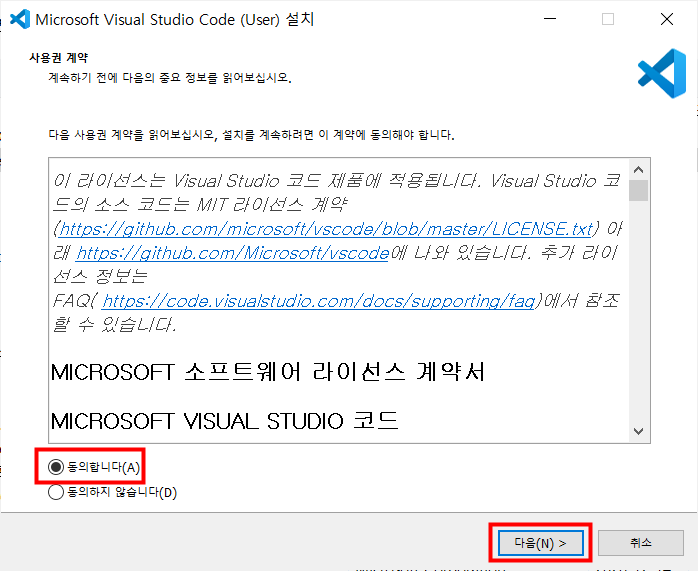Open the code.visualstudio.com FAQ link

click(x=318, y=301)
